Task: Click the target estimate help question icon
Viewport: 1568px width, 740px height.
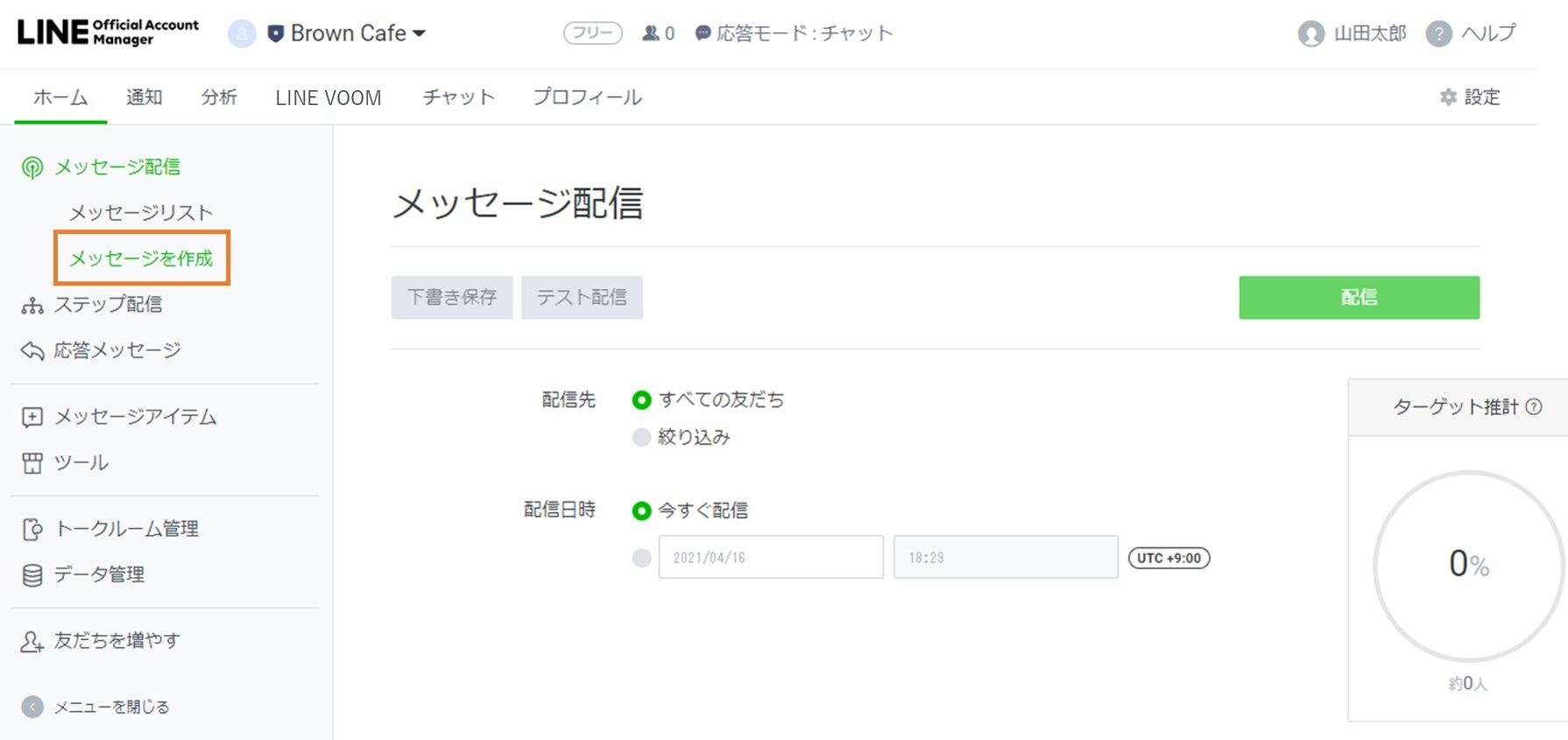Action: click(x=1534, y=407)
